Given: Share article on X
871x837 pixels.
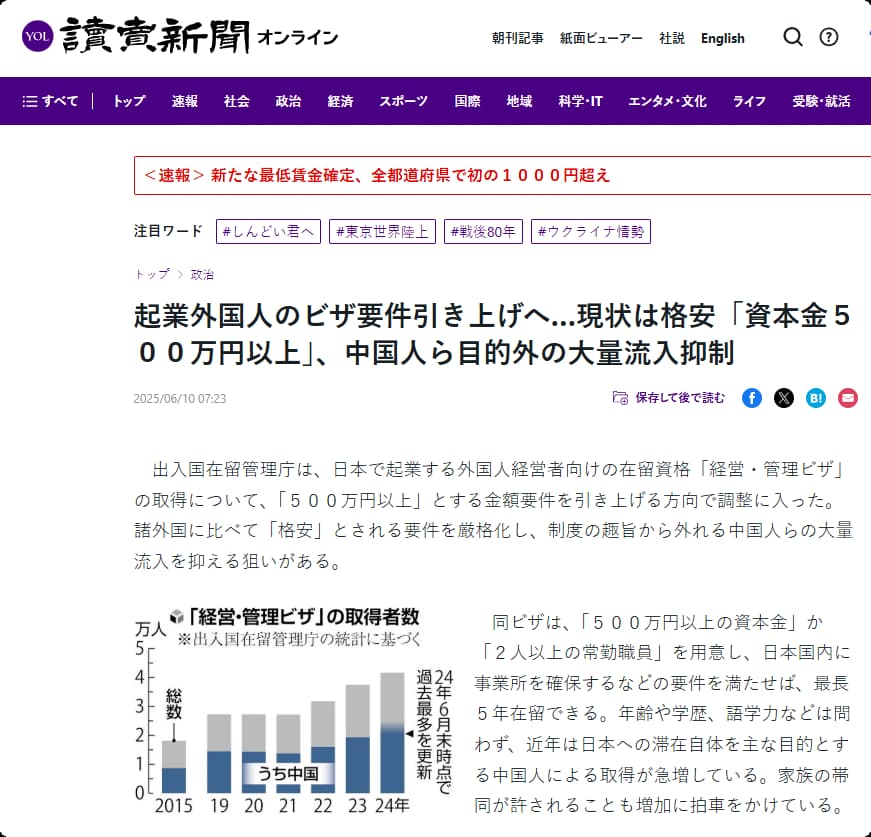Looking at the screenshot, I should pyautogui.click(x=784, y=398).
